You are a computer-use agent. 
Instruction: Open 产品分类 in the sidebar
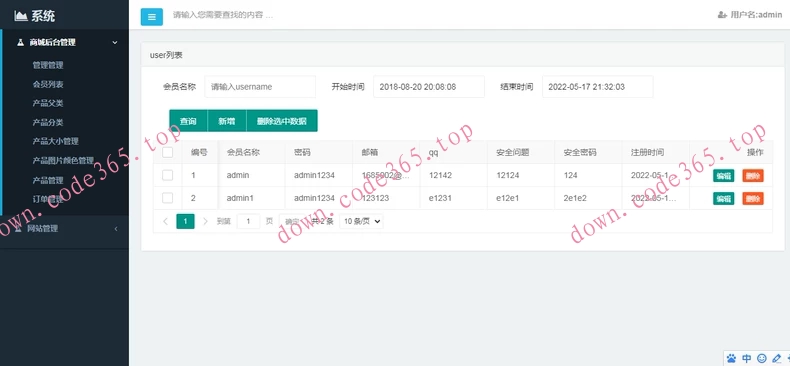click(x=48, y=123)
